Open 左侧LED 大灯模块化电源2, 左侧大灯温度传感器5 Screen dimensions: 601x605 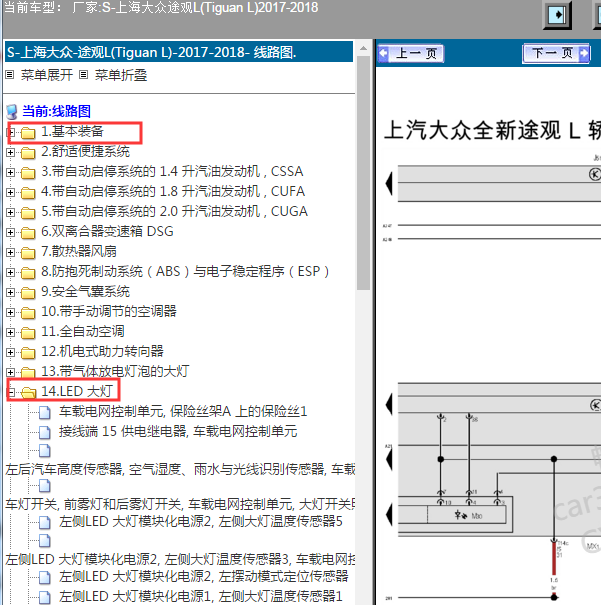click(201, 522)
